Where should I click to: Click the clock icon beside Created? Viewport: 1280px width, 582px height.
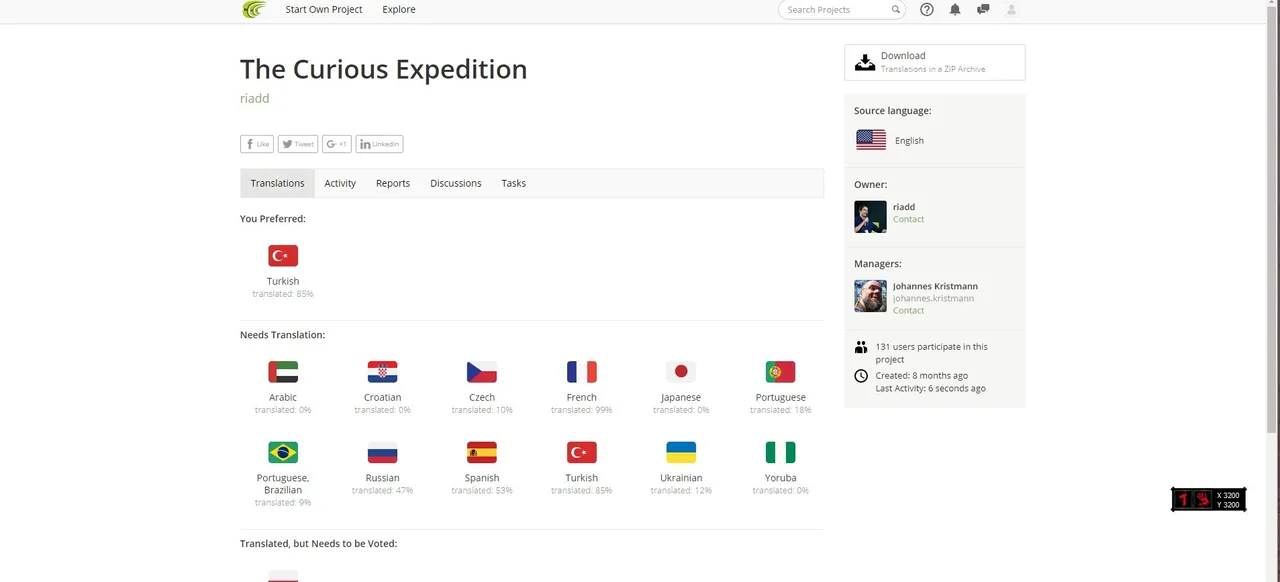click(861, 376)
